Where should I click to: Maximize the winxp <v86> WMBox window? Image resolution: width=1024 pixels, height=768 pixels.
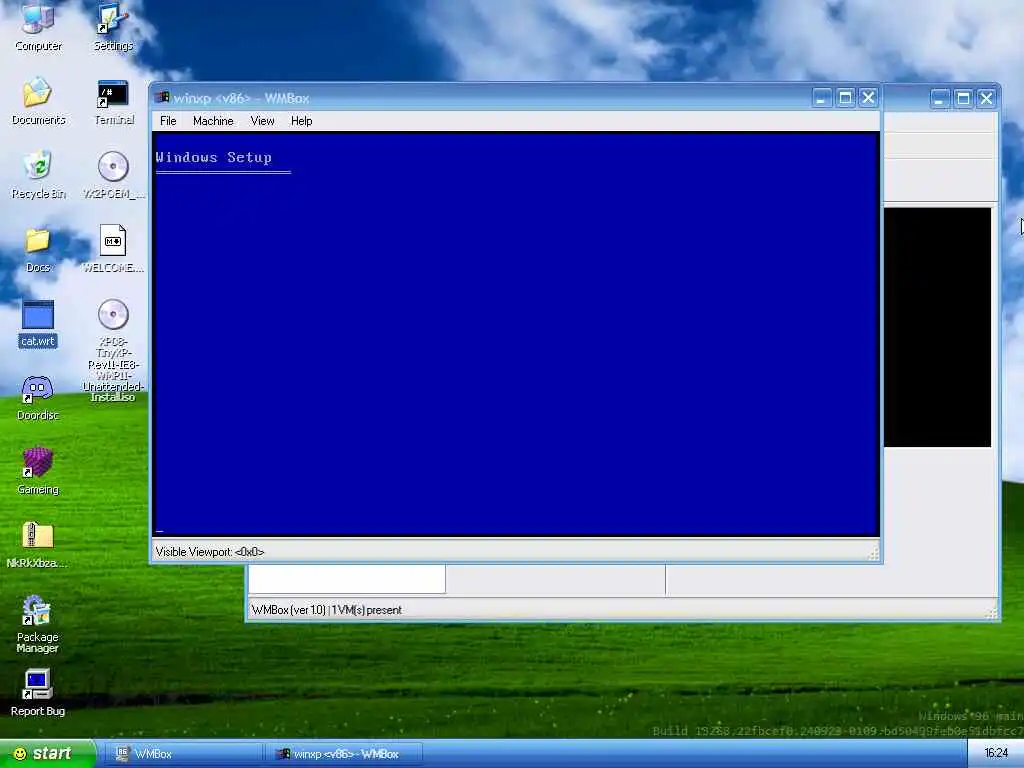(x=845, y=98)
